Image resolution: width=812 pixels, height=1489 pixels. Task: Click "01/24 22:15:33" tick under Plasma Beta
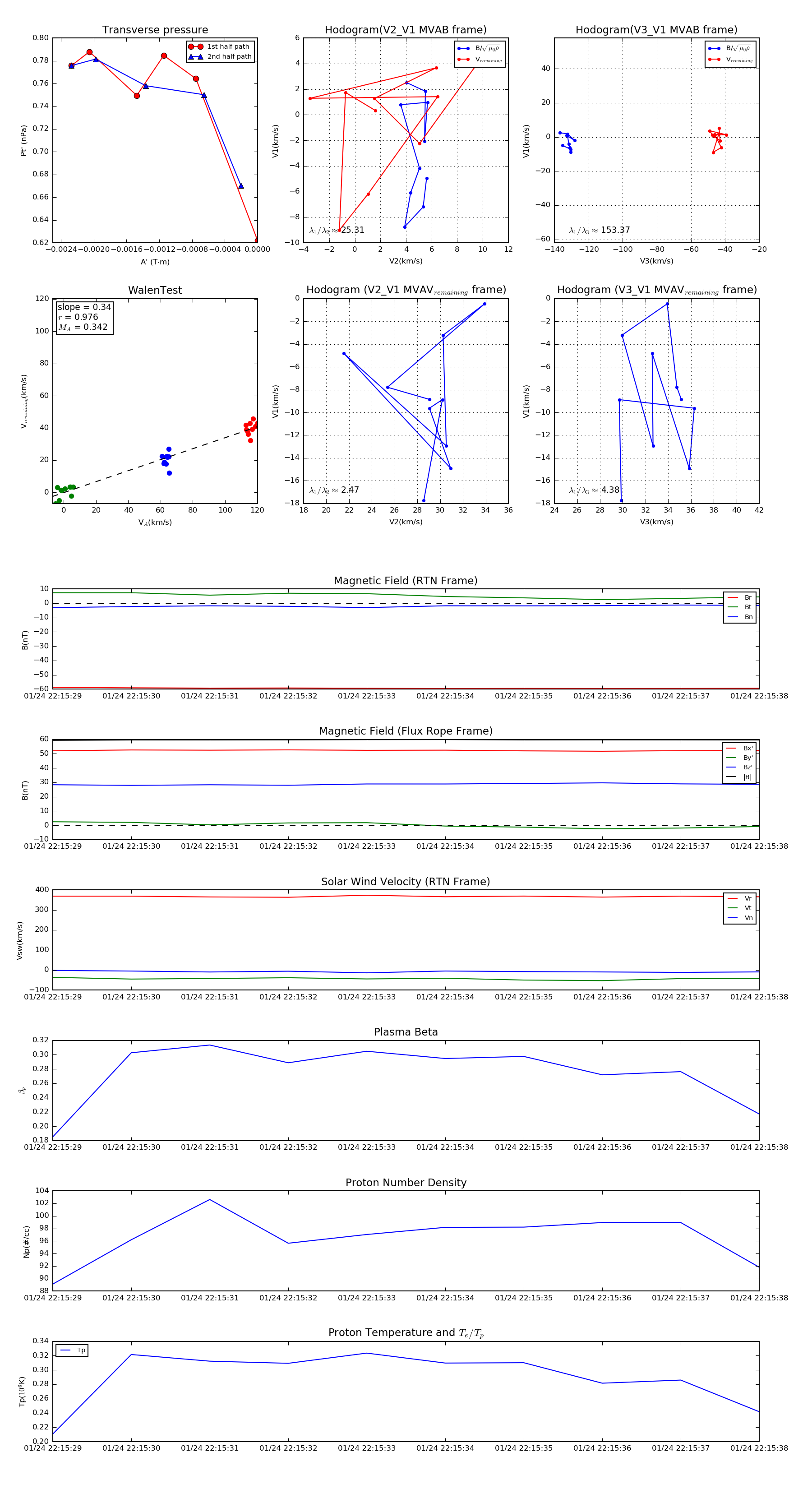(x=366, y=1147)
